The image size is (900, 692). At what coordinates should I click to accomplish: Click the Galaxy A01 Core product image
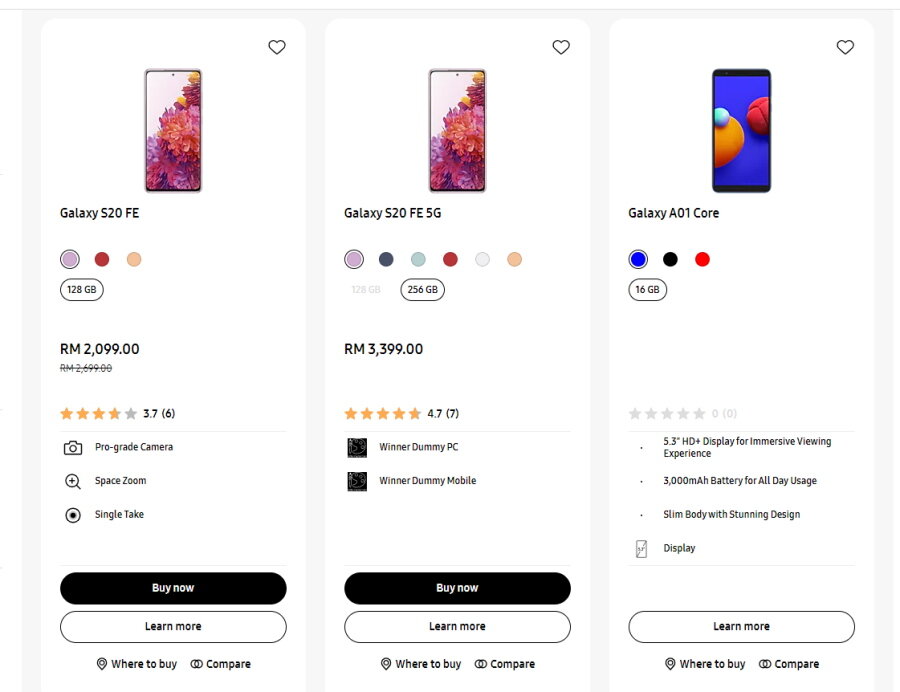coord(741,130)
